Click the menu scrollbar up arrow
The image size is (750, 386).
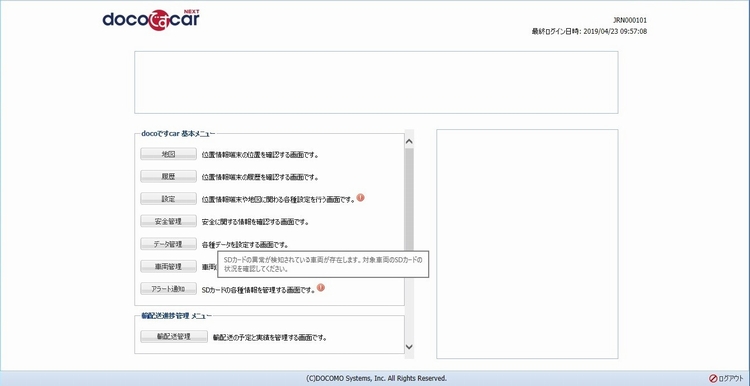(x=409, y=142)
